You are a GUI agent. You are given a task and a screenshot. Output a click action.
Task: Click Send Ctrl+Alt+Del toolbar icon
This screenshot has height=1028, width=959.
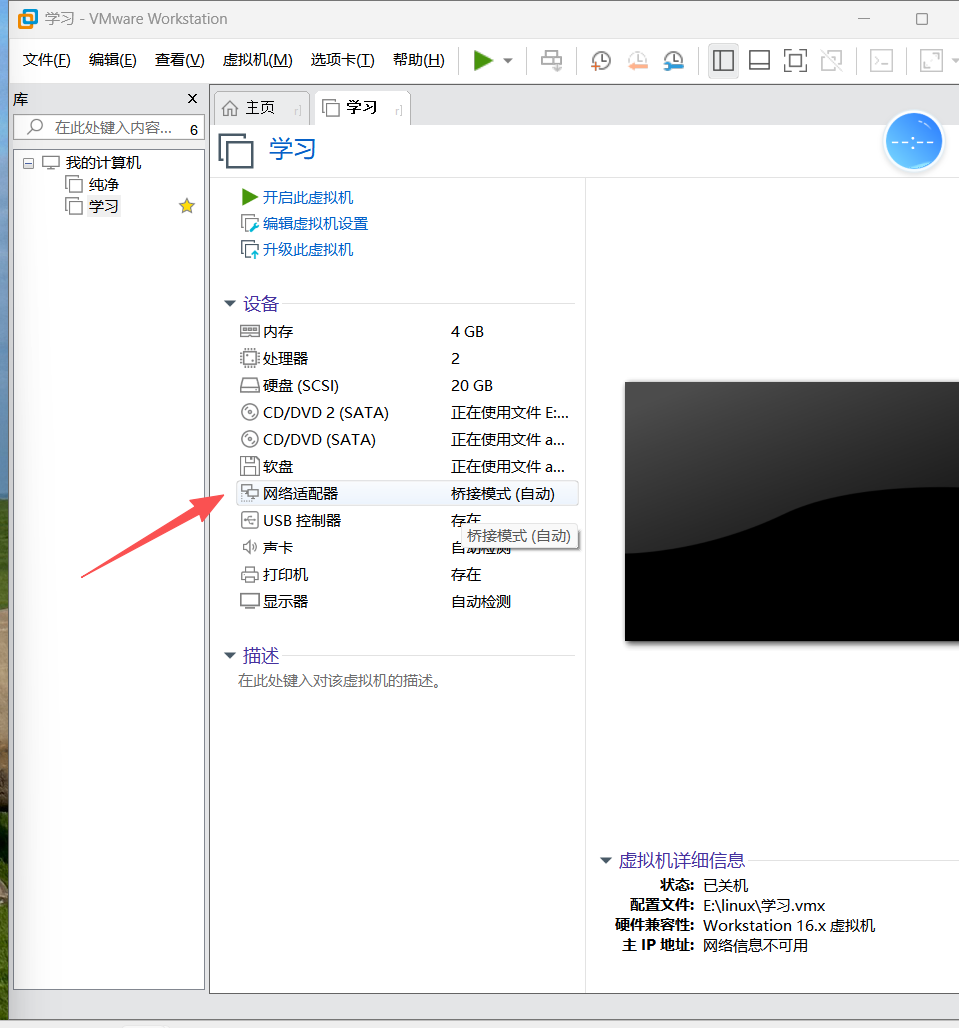(551, 60)
